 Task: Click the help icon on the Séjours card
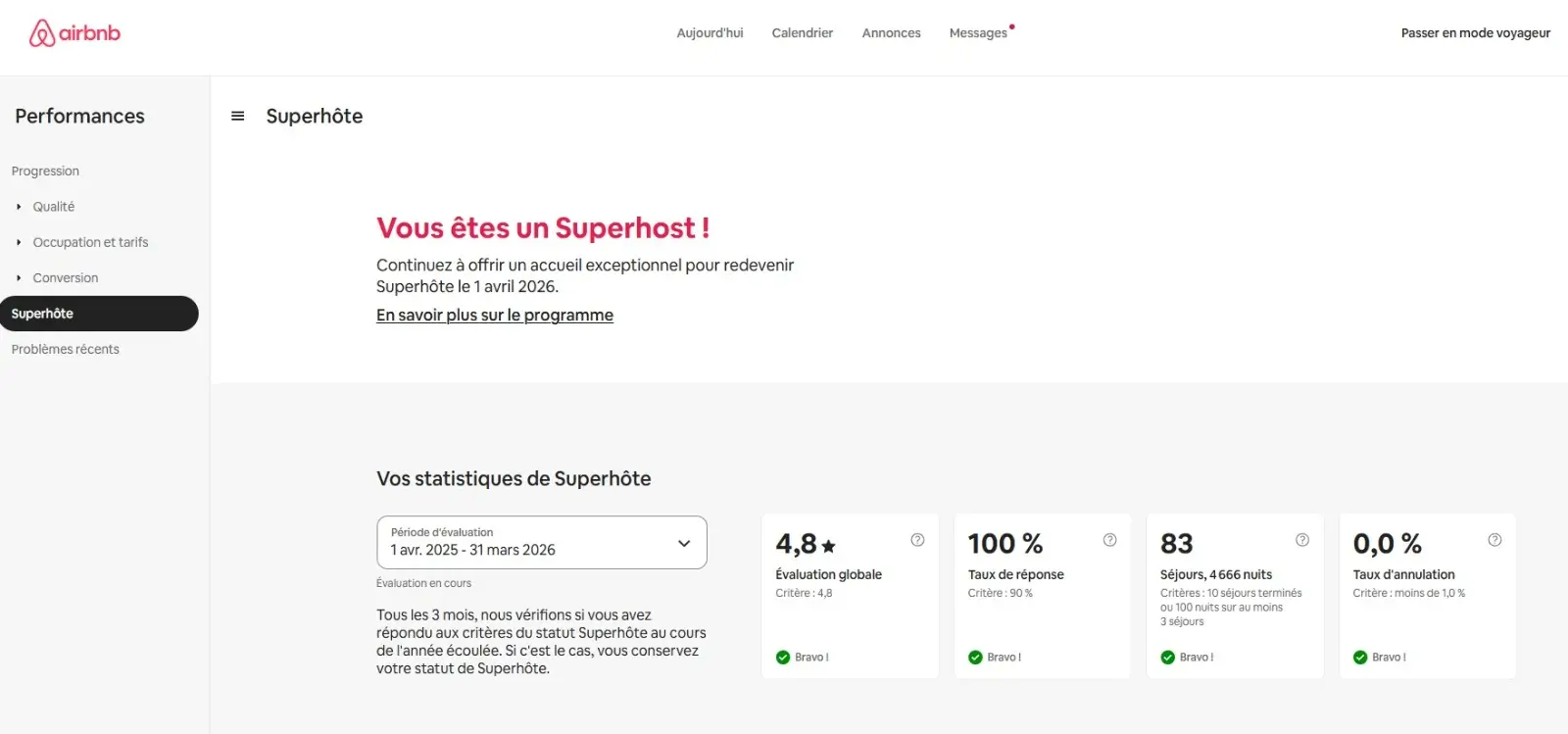point(1302,539)
